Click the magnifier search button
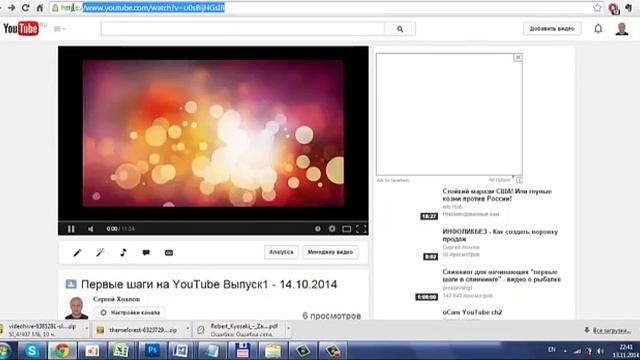Screen dimensions: 640x360 click(x=400, y=29)
